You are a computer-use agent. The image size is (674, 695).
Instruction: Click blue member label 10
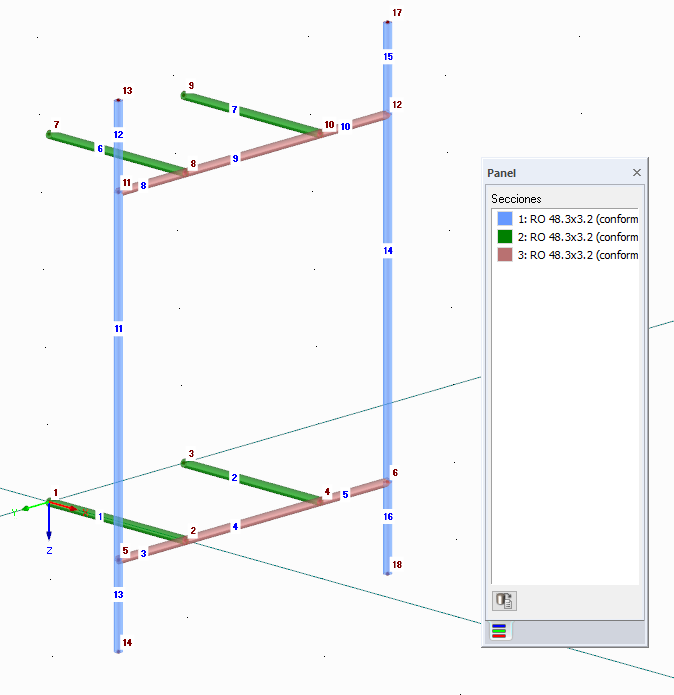345,127
